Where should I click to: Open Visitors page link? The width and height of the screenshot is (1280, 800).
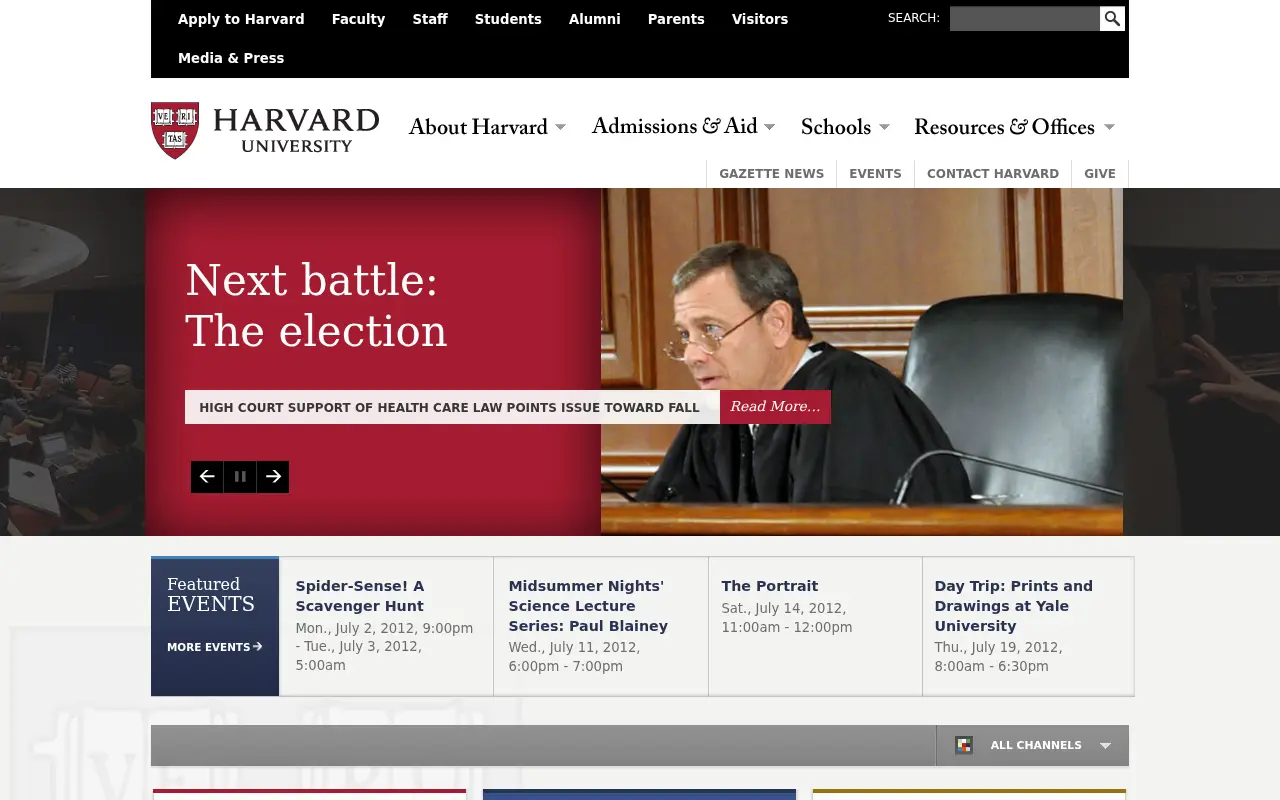click(x=760, y=19)
